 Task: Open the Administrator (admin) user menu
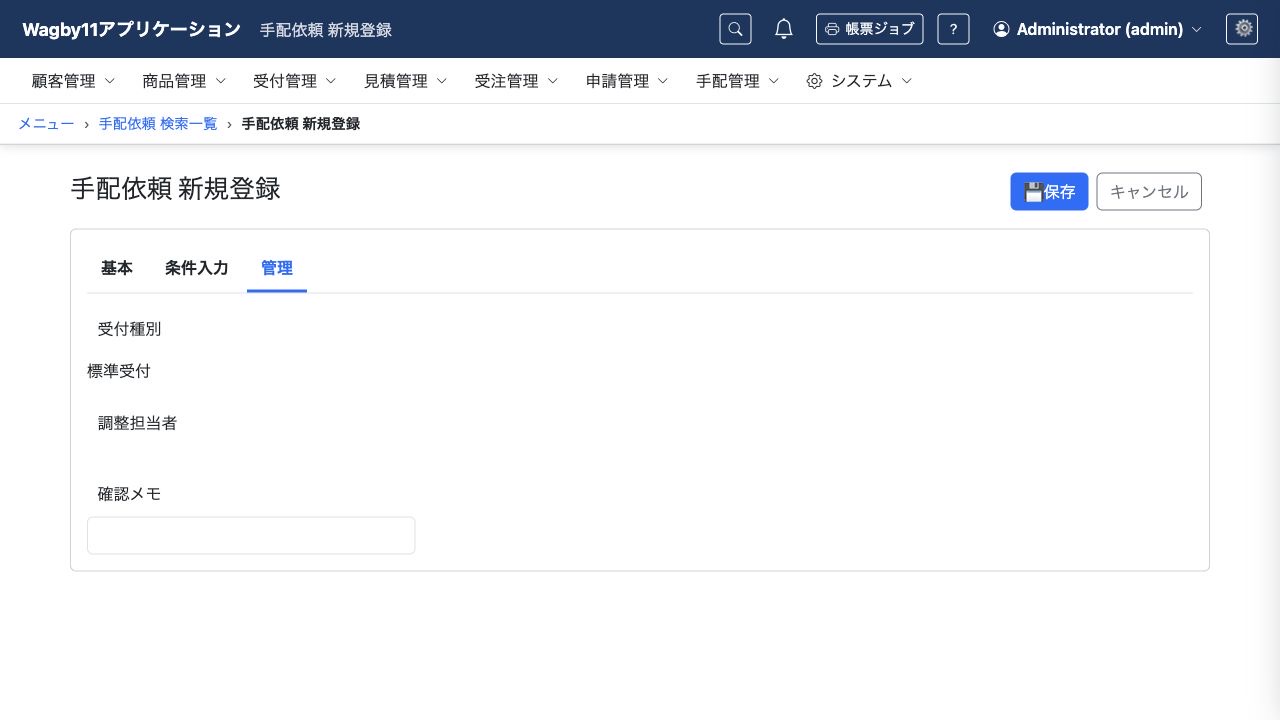[x=1097, y=29]
